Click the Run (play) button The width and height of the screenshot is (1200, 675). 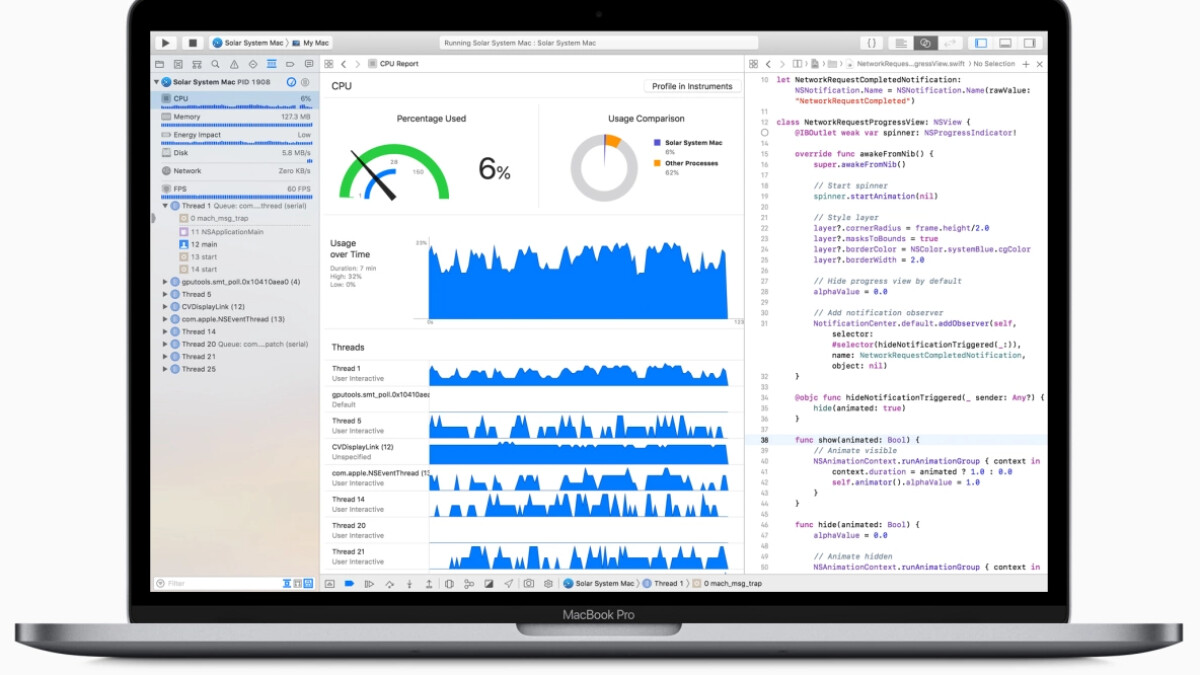tap(166, 43)
